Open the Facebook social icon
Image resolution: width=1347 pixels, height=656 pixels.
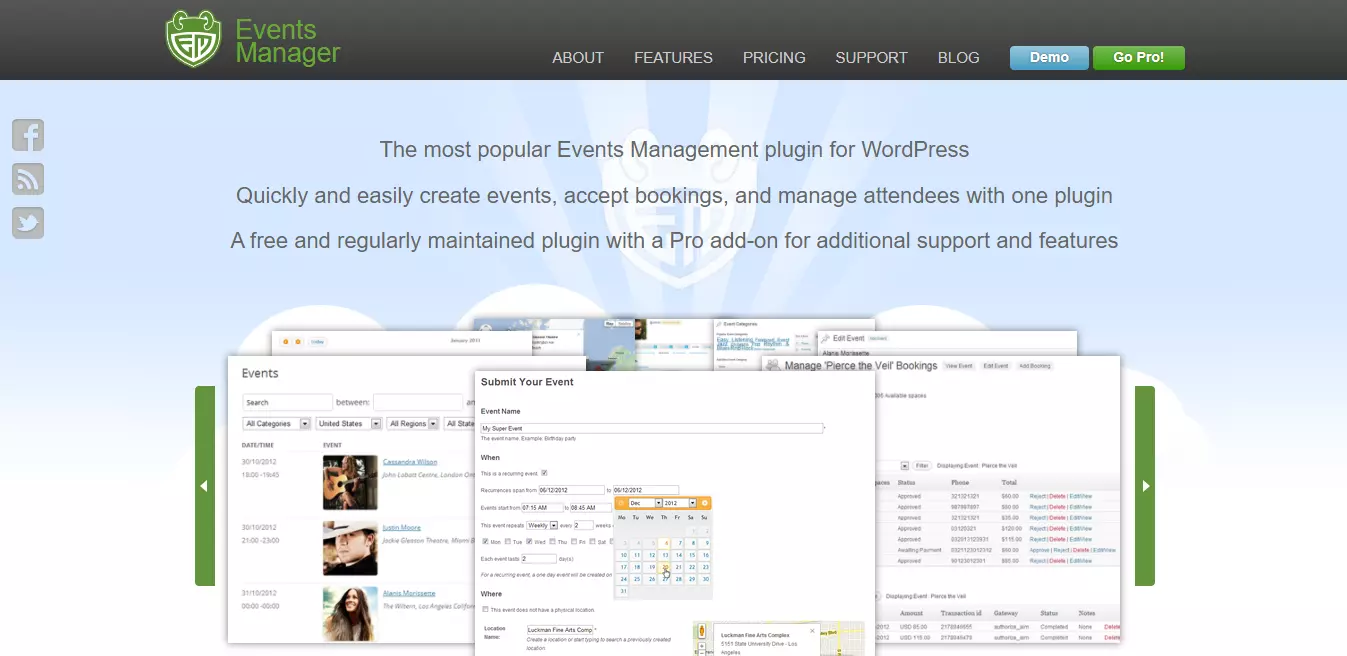pos(28,135)
